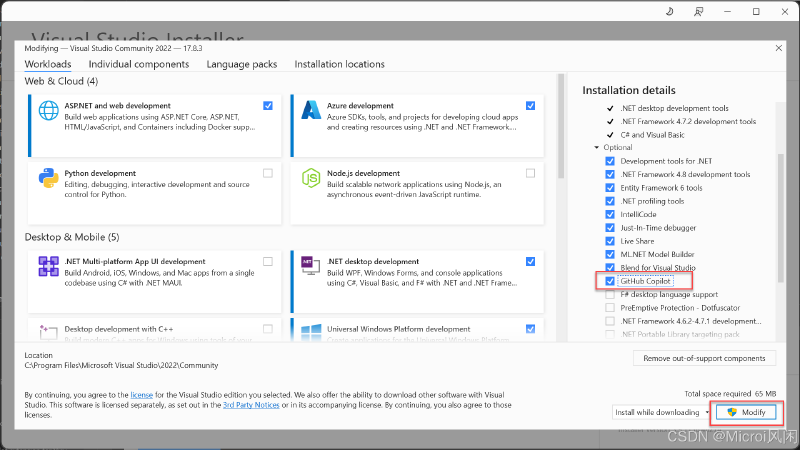Open the Install while downloading dropdown
This screenshot has height=450, width=800.
click(x=662, y=412)
